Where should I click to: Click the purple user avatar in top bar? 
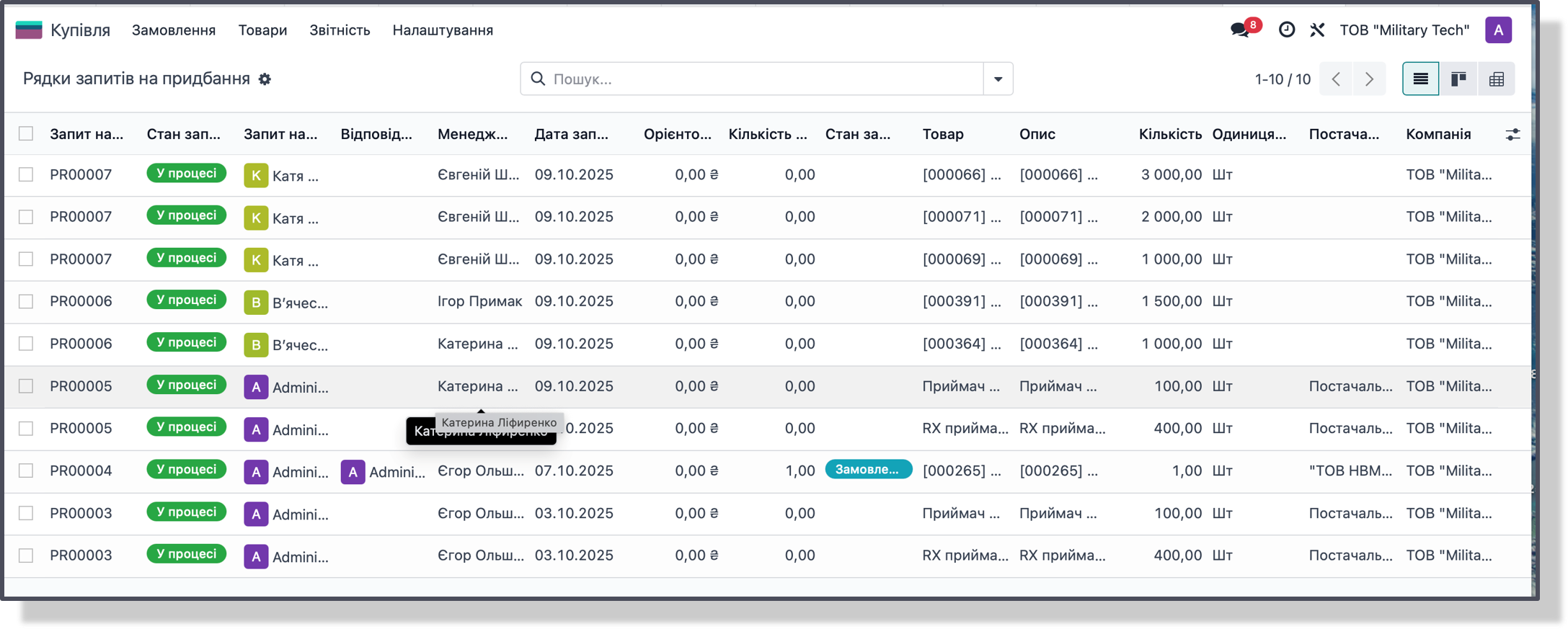(x=1498, y=30)
